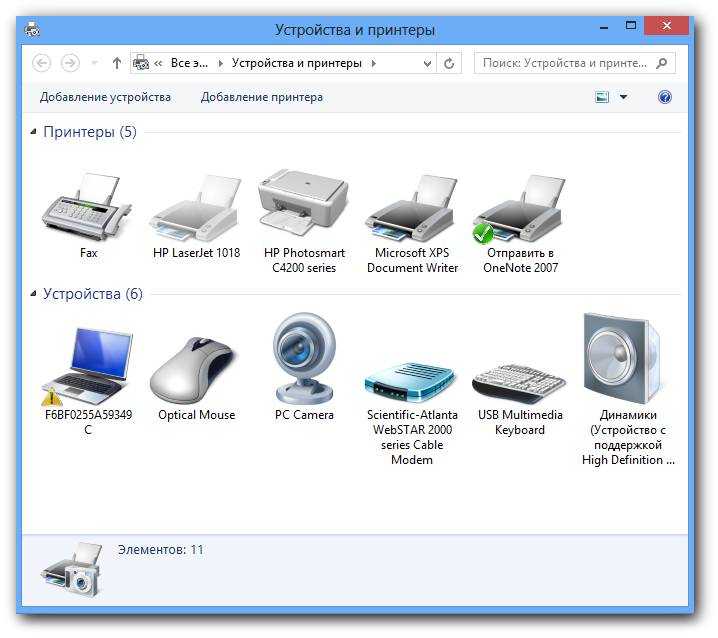Select the Optical Mouse device
This screenshot has height=638, width=718.
point(195,370)
